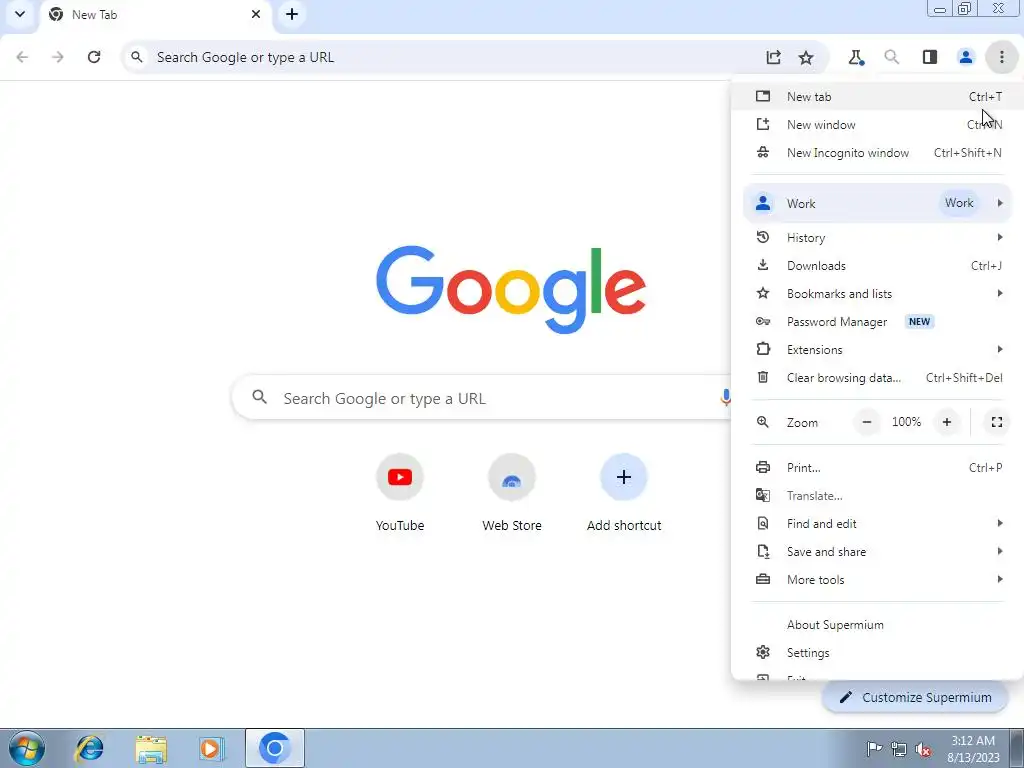The width and height of the screenshot is (1024, 768).
Task: Click the NEW badge beside Password Manager
Action: (919, 322)
